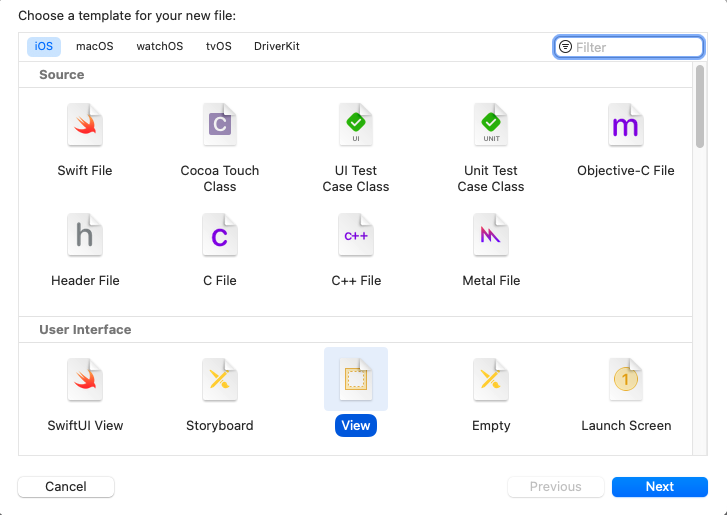This screenshot has height=515, width=727.
Task: Click the "UI Test Case Class" label
Action: [x=356, y=178]
